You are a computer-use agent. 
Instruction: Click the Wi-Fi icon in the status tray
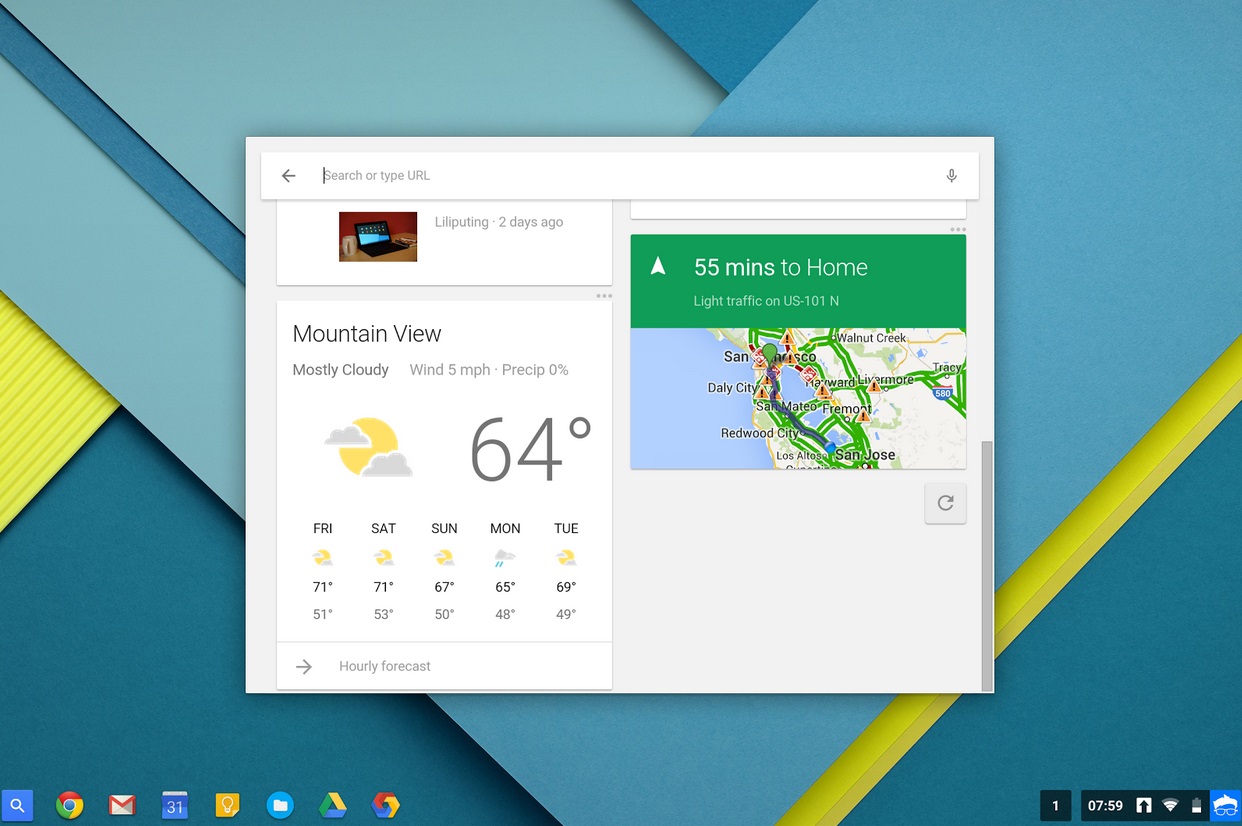pyautogui.click(x=1170, y=805)
